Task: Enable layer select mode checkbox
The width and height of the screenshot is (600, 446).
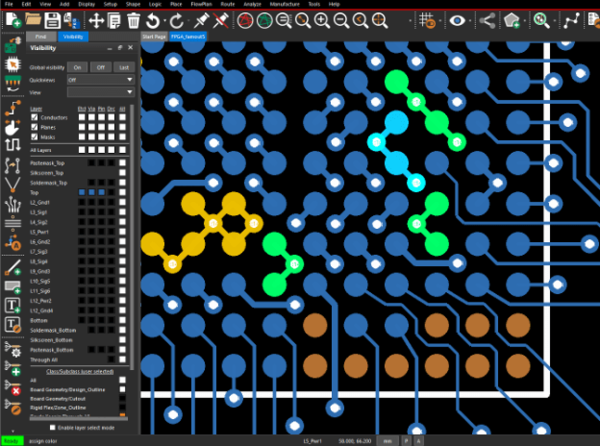Action: point(52,428)
